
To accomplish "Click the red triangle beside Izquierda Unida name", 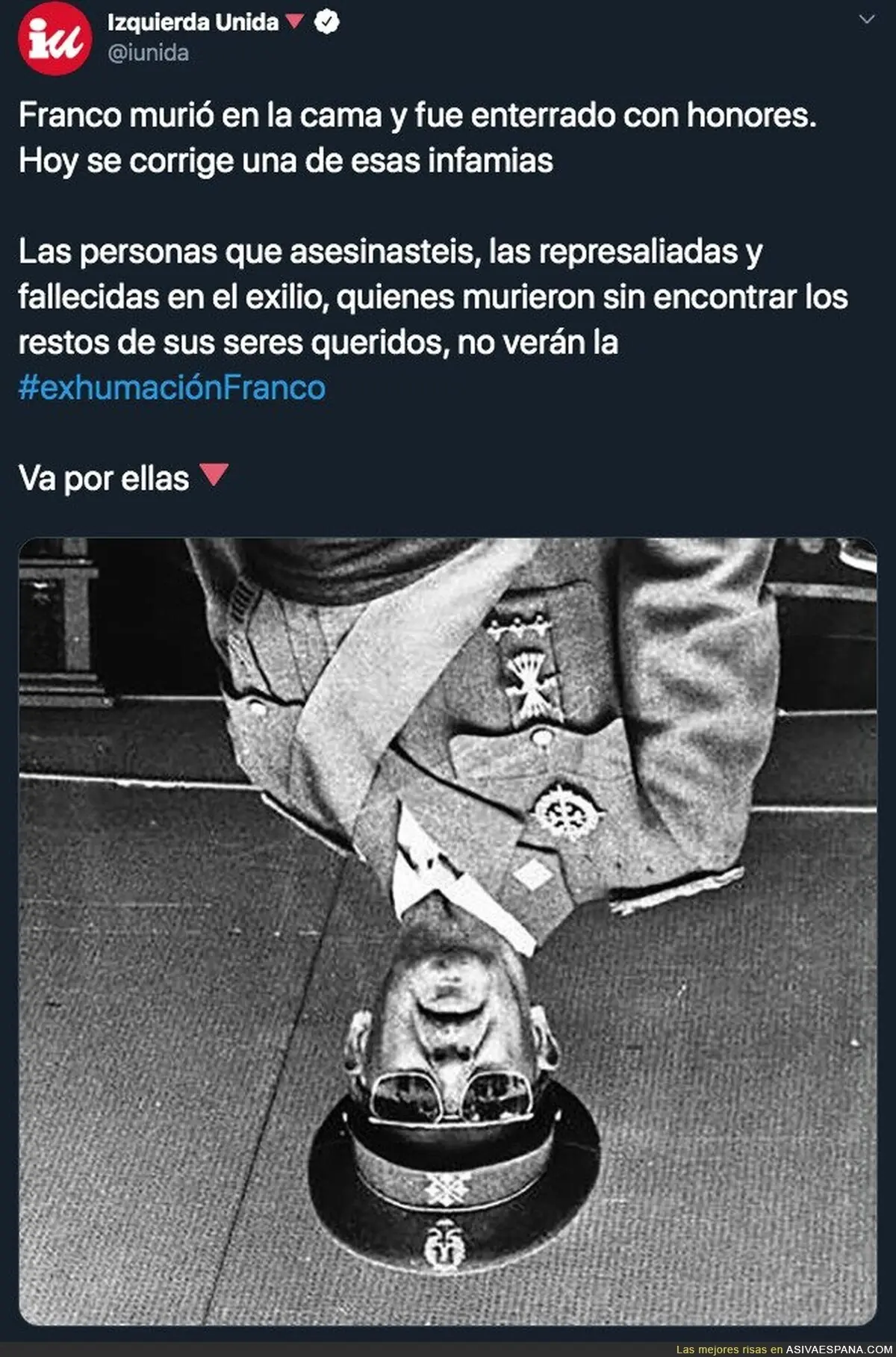I will 296,21.
